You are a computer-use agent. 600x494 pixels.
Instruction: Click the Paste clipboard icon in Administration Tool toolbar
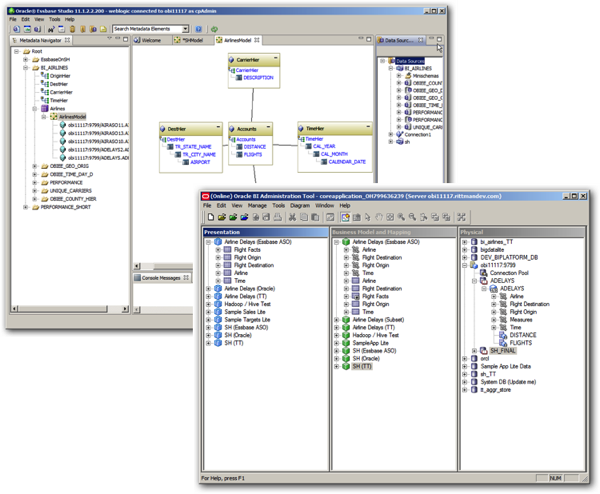coord(315,217)
